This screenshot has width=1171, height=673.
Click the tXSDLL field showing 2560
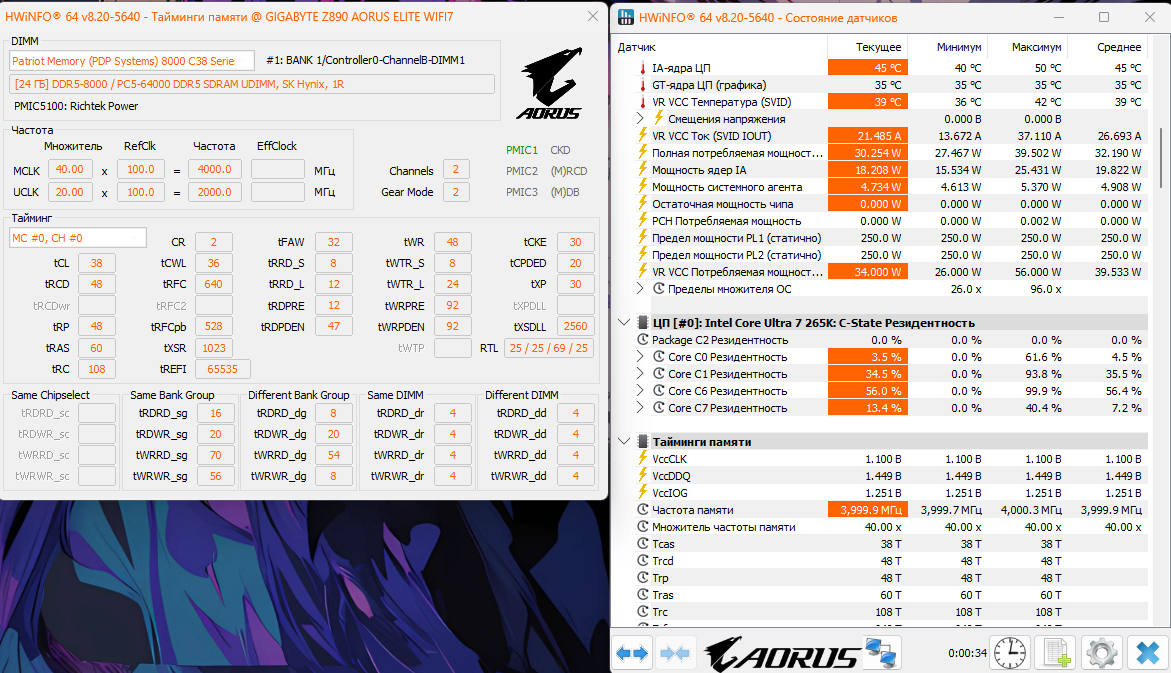click(575, 326)
